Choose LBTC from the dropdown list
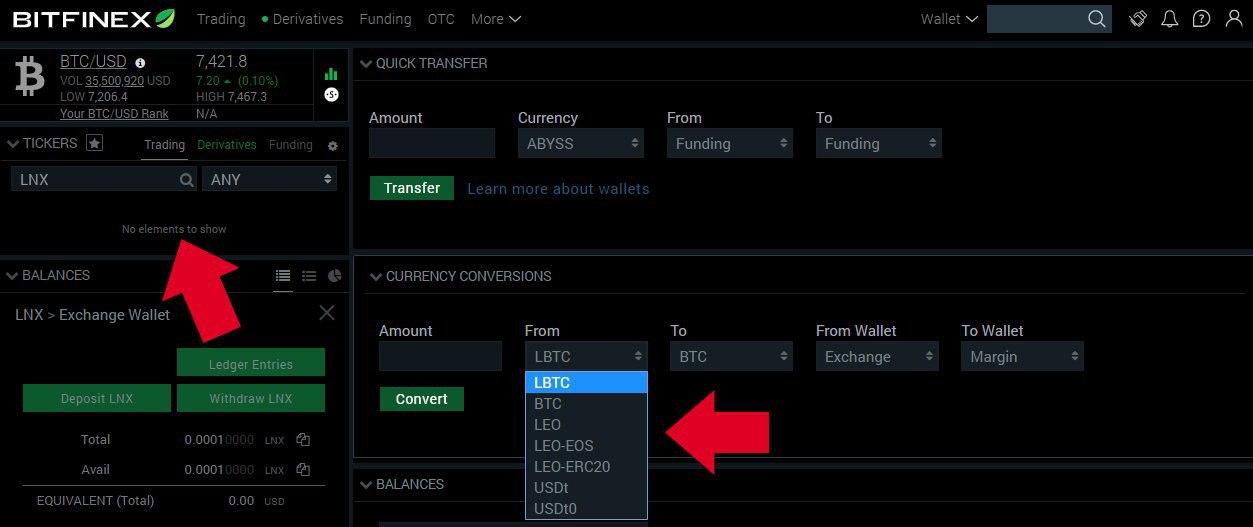This screenshot has width=1253, height=527. [586, 383]
